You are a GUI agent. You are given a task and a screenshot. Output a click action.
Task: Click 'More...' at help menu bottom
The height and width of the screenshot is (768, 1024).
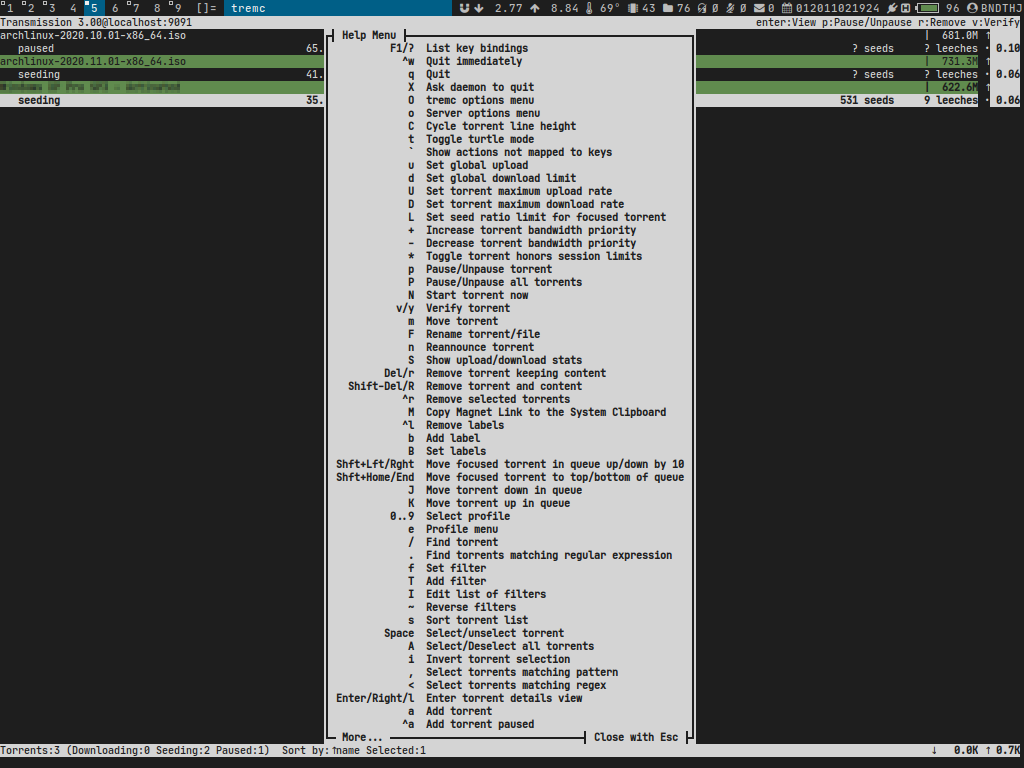[x=362, y=737]
